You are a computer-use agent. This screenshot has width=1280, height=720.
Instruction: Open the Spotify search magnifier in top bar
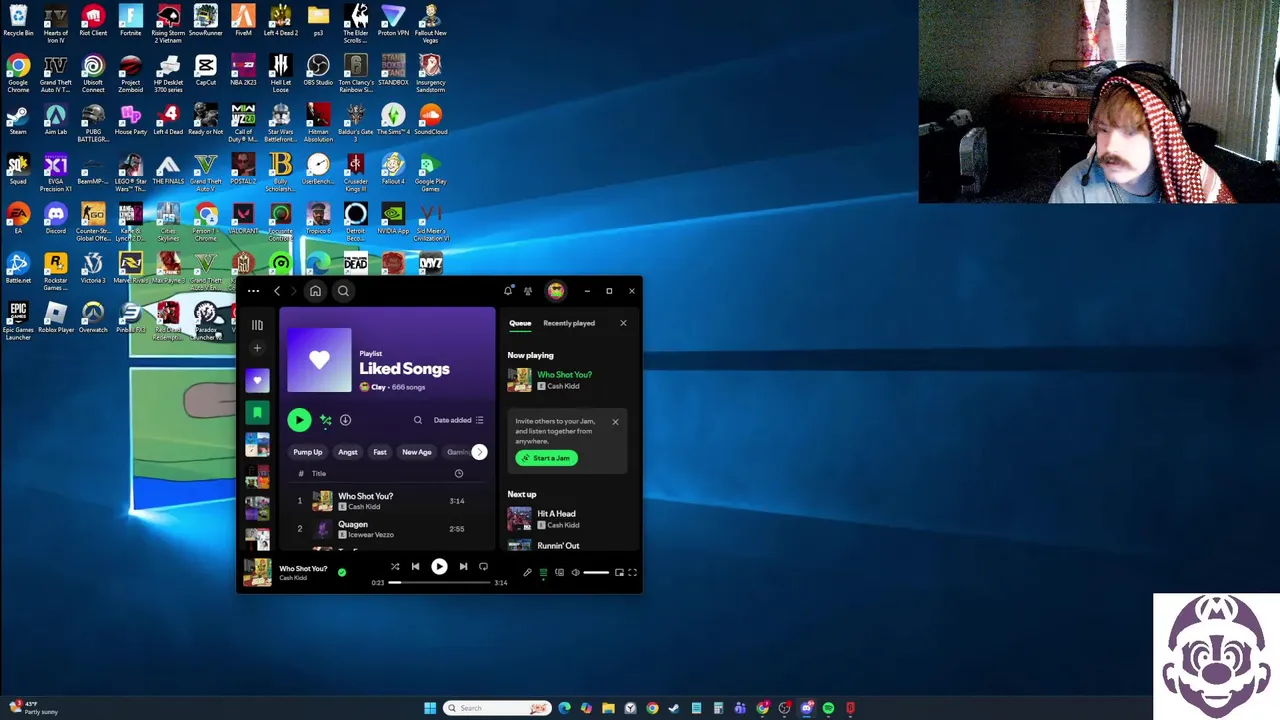[343, 291]
